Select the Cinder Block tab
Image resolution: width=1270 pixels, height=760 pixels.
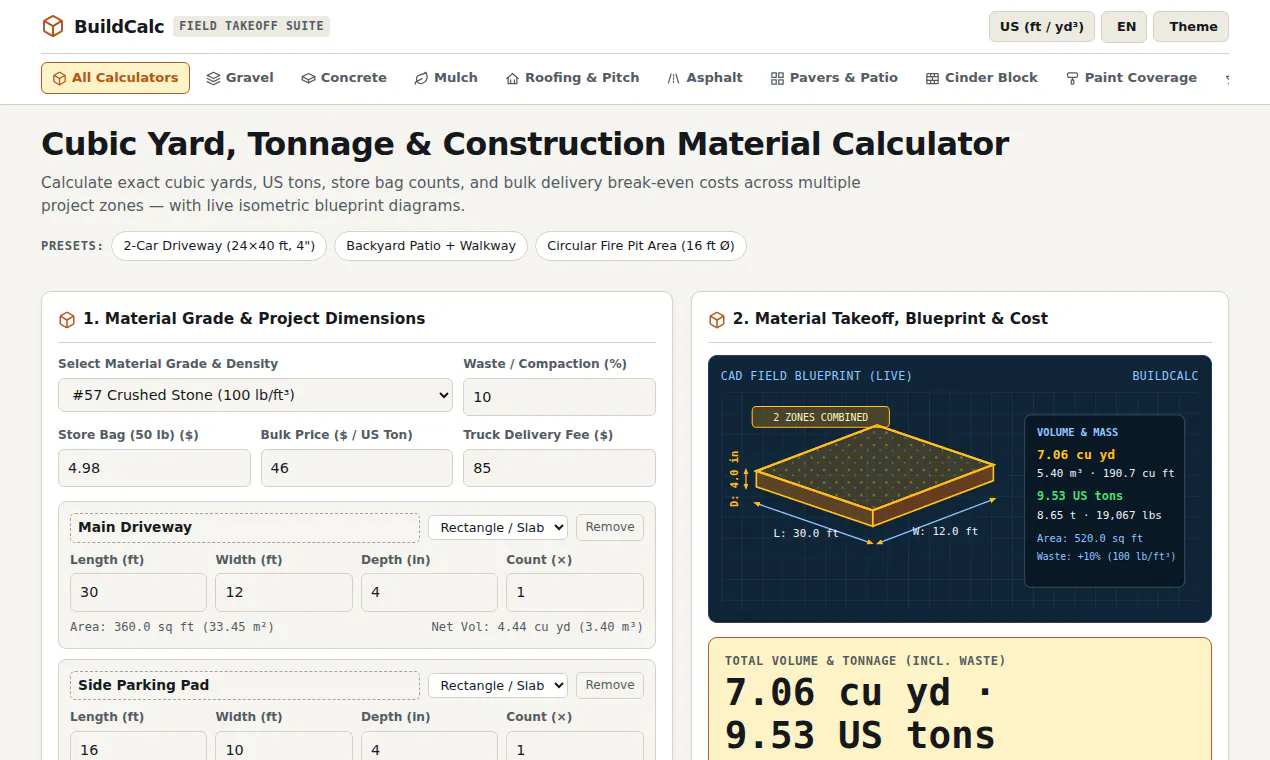pos(981,78)
